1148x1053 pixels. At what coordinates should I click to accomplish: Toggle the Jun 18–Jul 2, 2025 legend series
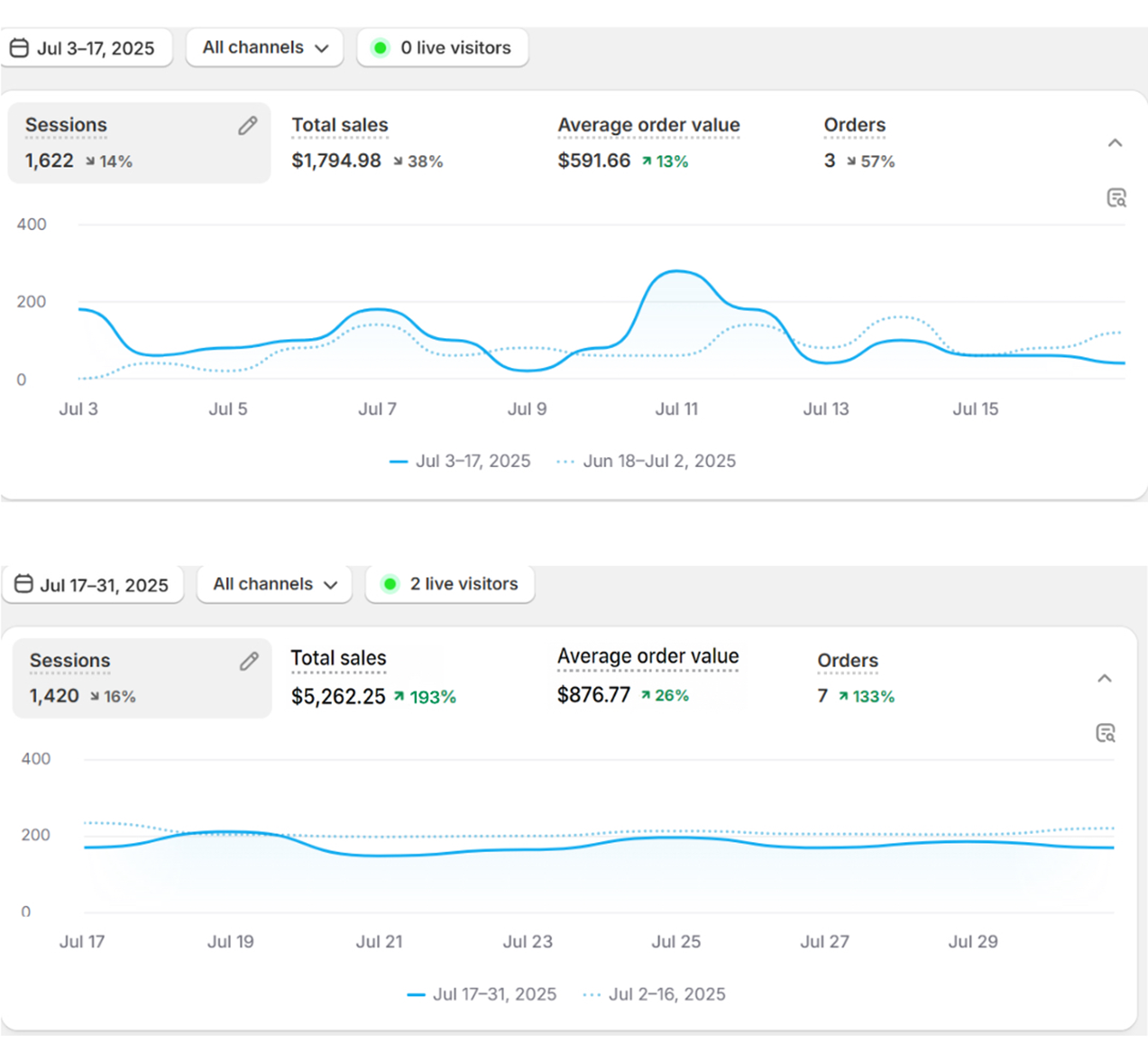tap(647, 462)
